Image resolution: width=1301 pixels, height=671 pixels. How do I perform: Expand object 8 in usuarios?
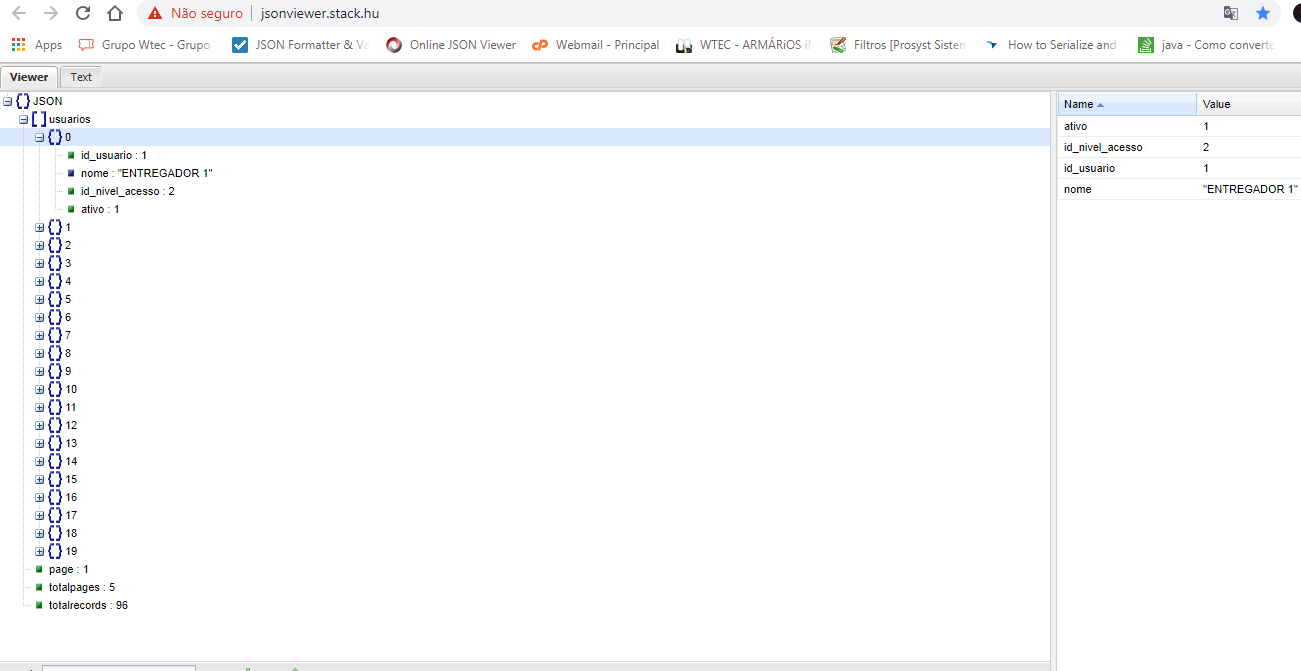pos(40,353)
